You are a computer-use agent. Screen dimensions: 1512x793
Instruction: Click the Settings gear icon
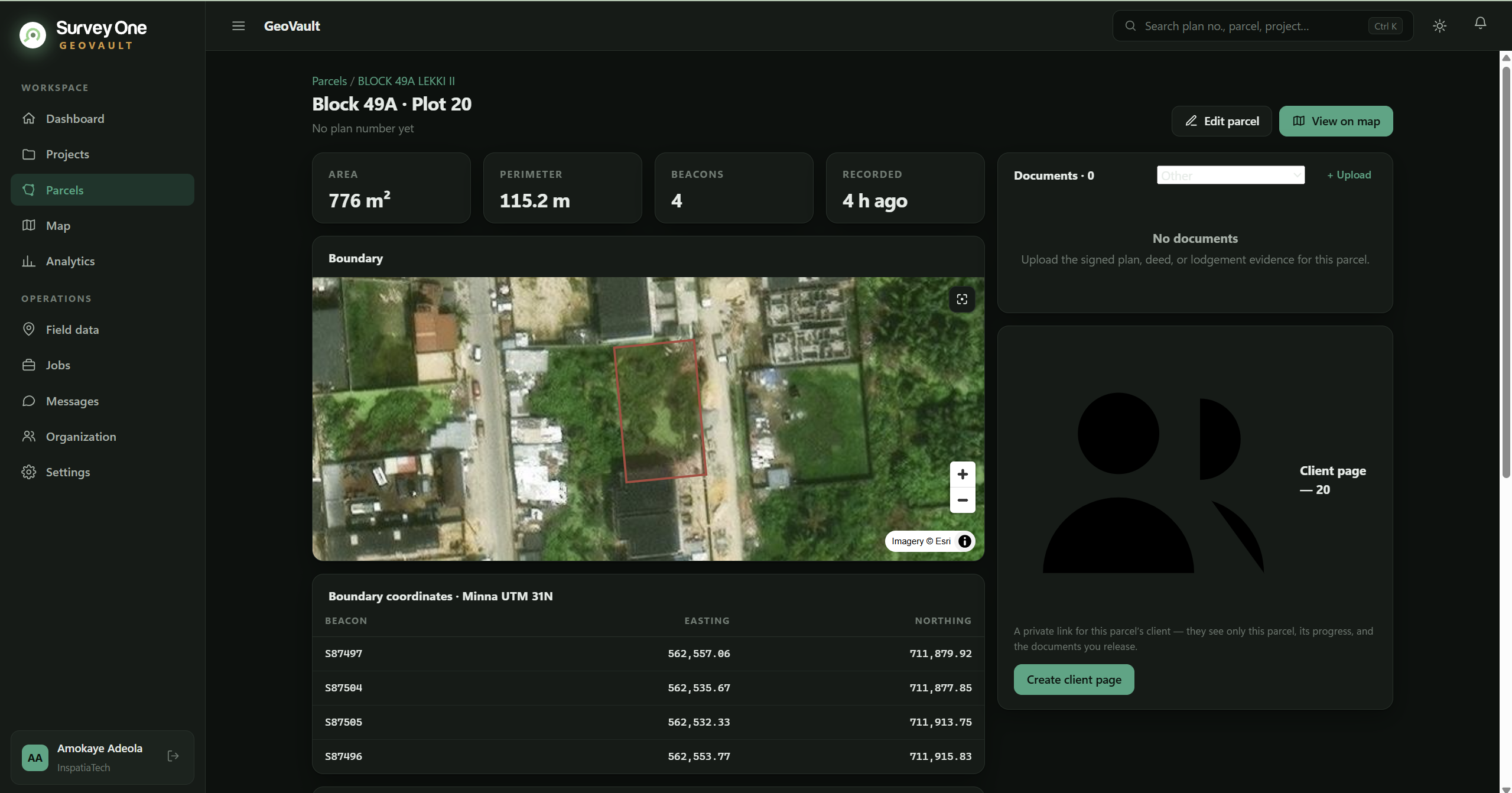(x=28, y=472)
